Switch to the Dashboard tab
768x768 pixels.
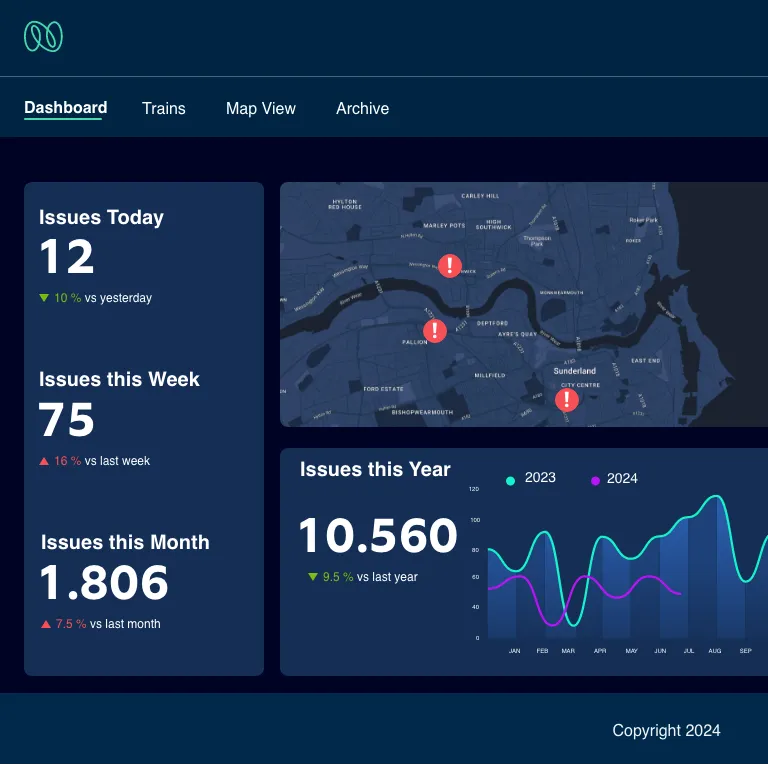click(65, 108)
